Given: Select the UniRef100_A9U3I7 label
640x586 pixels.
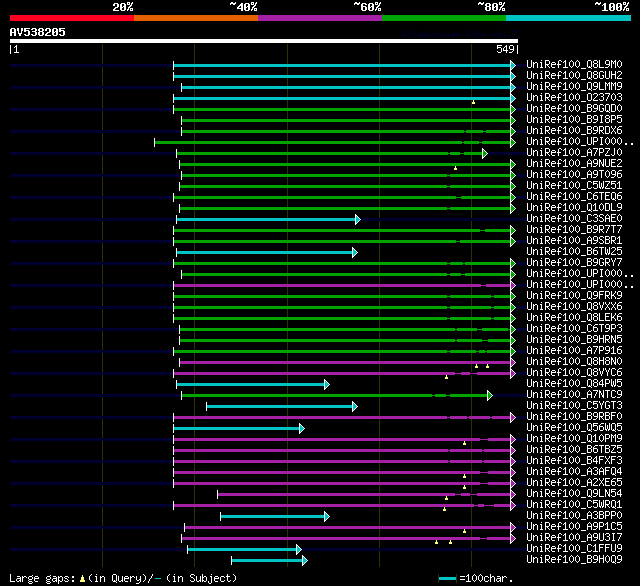Looking at the screenshot, I should click(574, 538).
